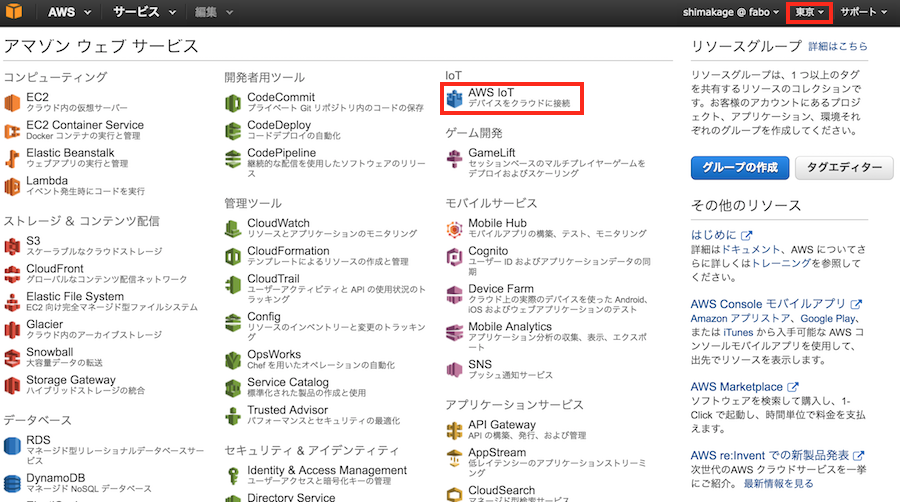900x502 pixels.
Task: Click the S3 storage icon
Action: pyautogui.click(x=12, y=246)
